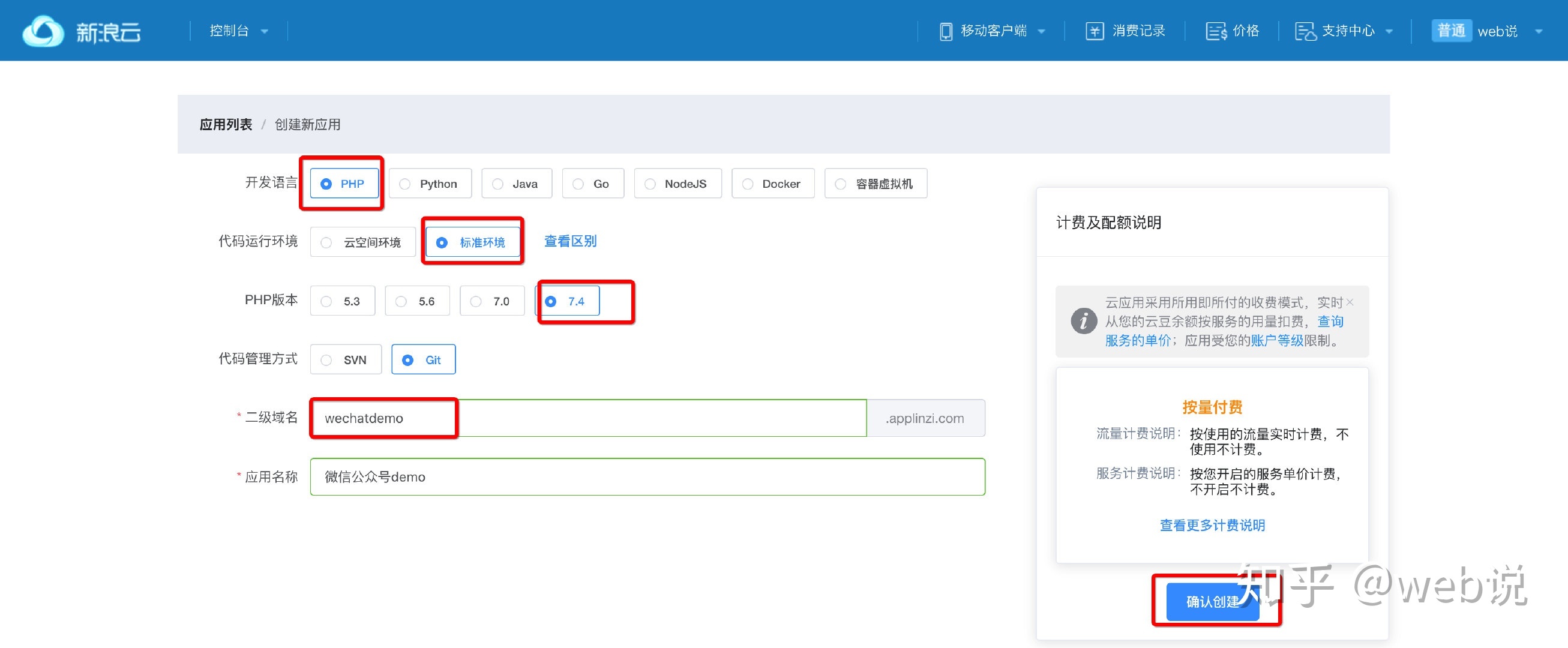Select Go as development language
This screenshot has height=648, width=1568.
tap(593, 183)
